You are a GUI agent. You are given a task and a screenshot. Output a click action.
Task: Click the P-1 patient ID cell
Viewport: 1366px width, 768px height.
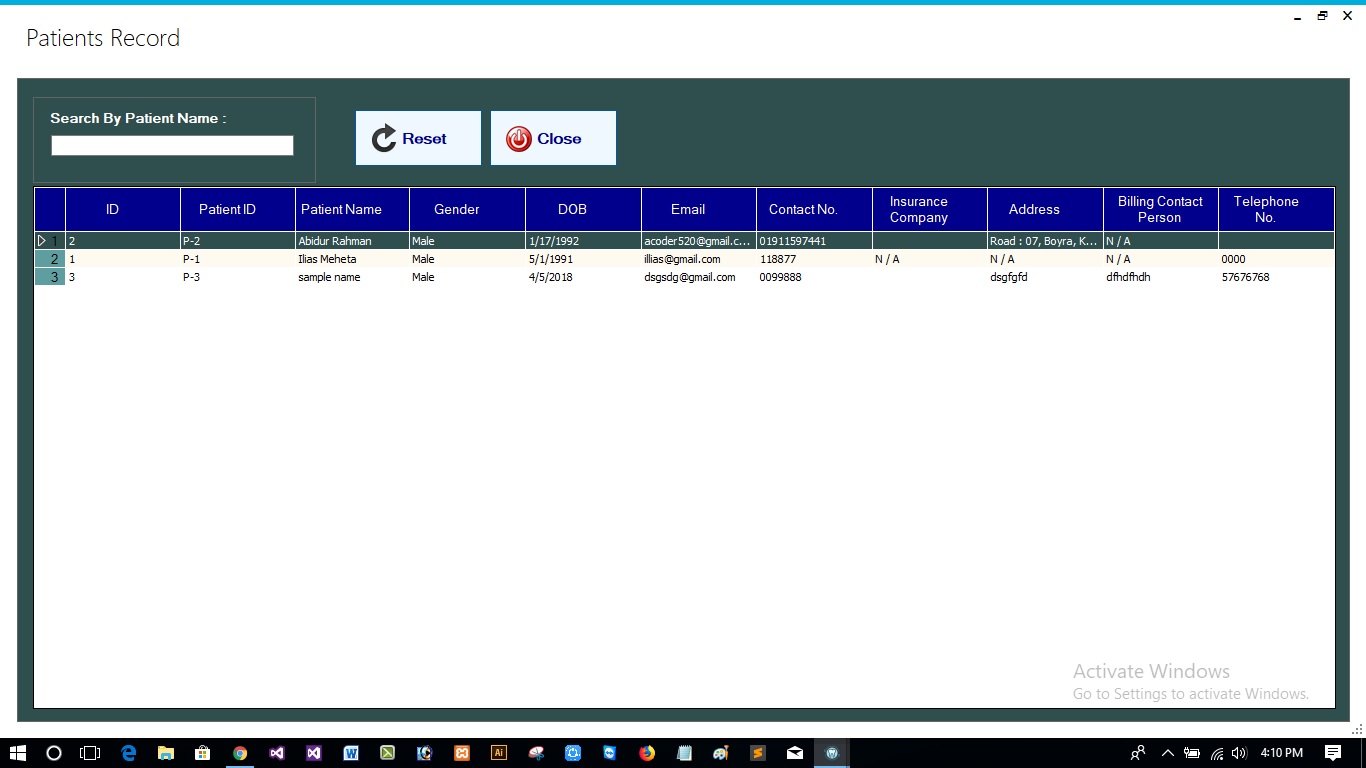point(238,259)
